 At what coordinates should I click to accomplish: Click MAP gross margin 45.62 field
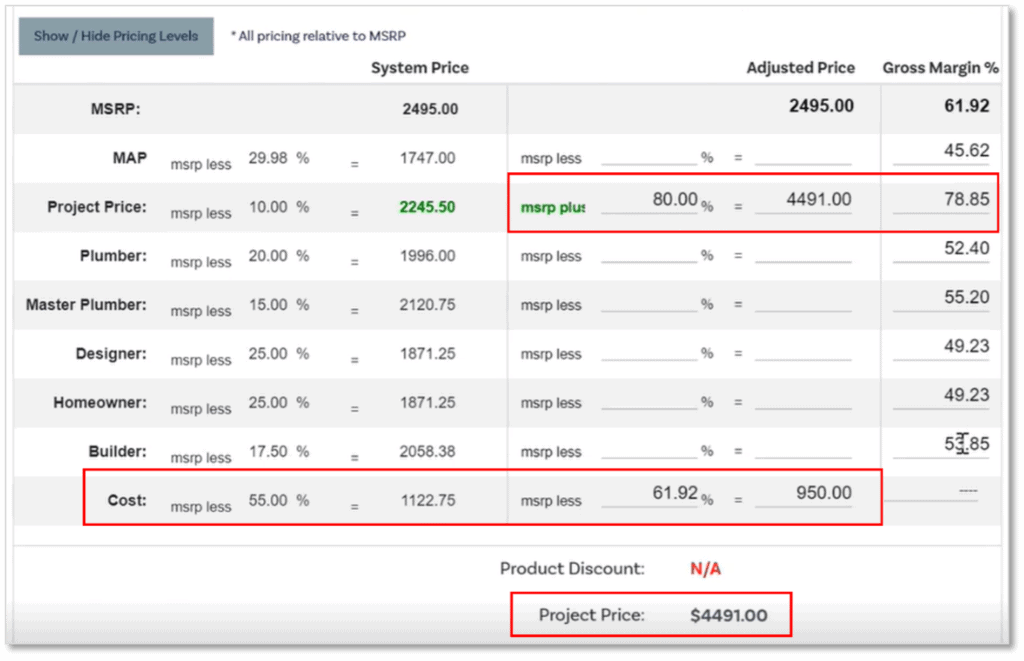pos(941,152)
